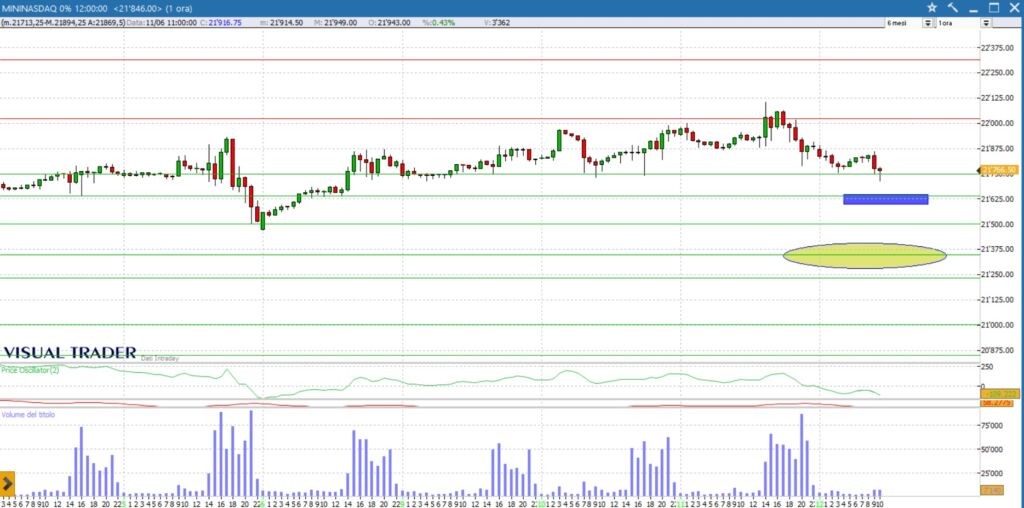Click the volume scale label 75'000

[993, 426]
